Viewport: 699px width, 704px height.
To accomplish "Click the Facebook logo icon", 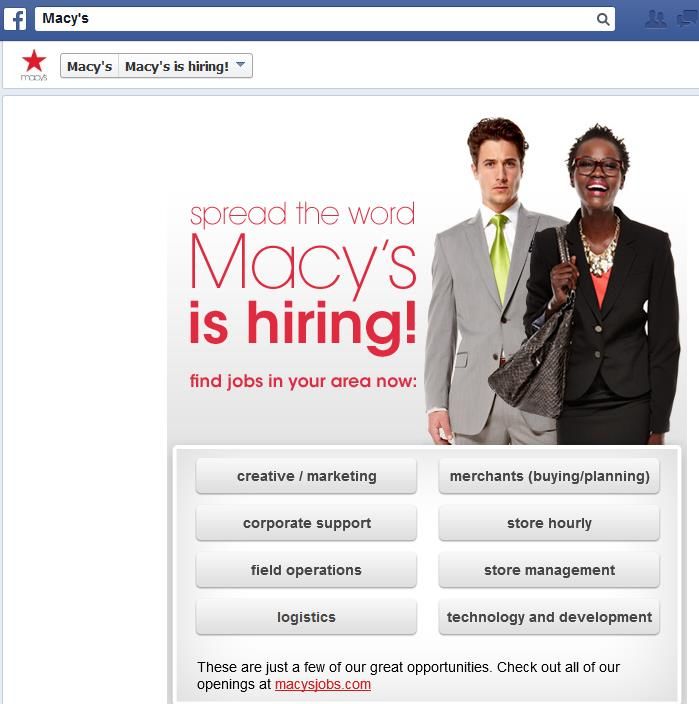I will click(15, 19).
